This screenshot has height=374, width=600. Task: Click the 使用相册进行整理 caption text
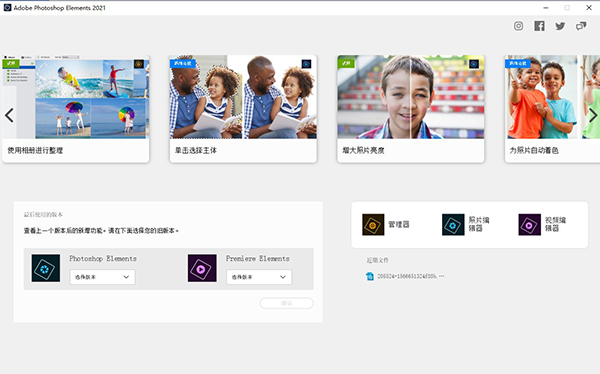point(35,150)
